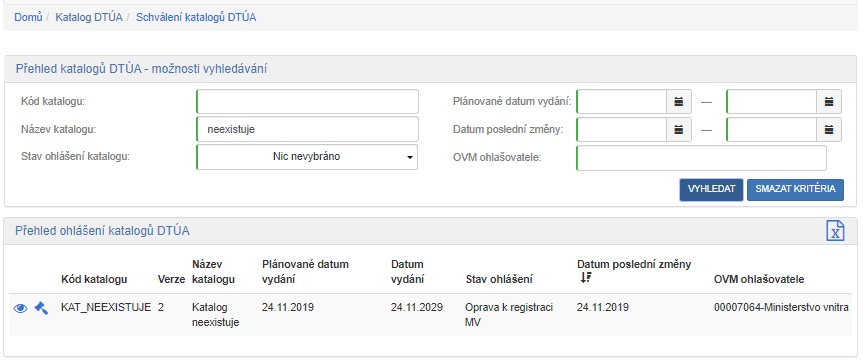Open calendar for Plánované datum vydání start

(x=679, y=102)
